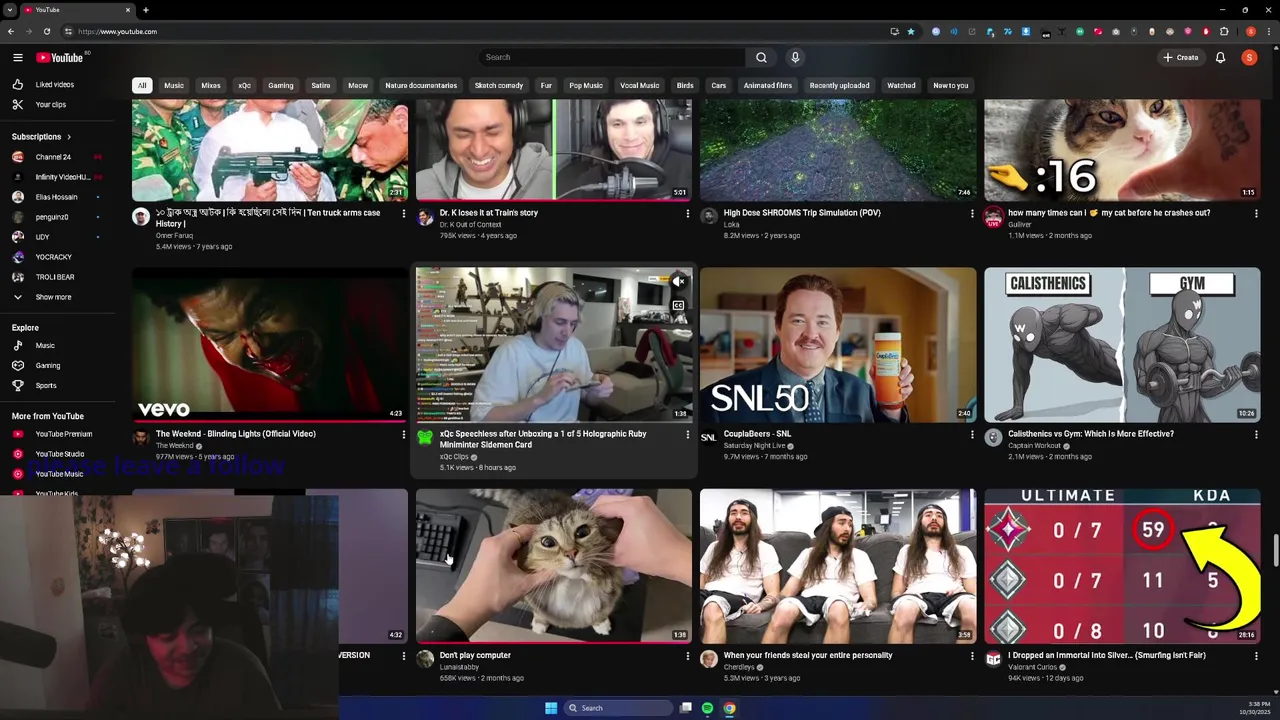Open the Captain Workout channel link
The width and height of the screenshot is (1280, 720).
[1034, 446]
